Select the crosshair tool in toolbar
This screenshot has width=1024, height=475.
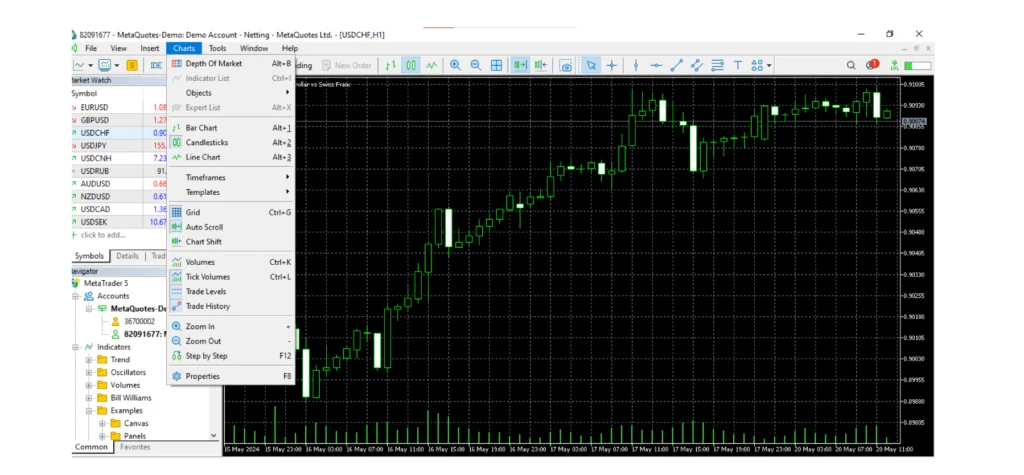coord(612,66)
